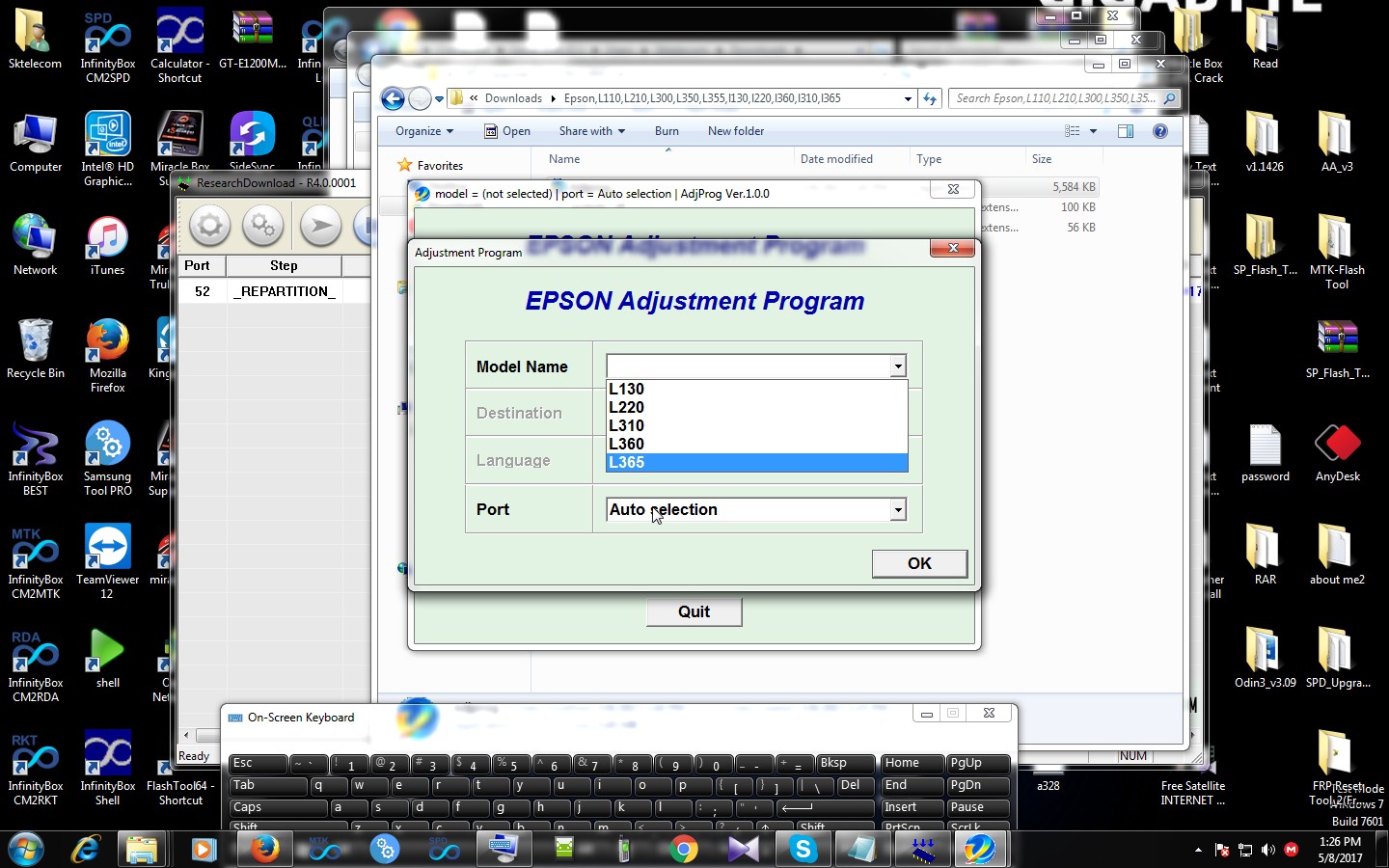
Task: Select L360 from the model list
Action: point(756,444)
